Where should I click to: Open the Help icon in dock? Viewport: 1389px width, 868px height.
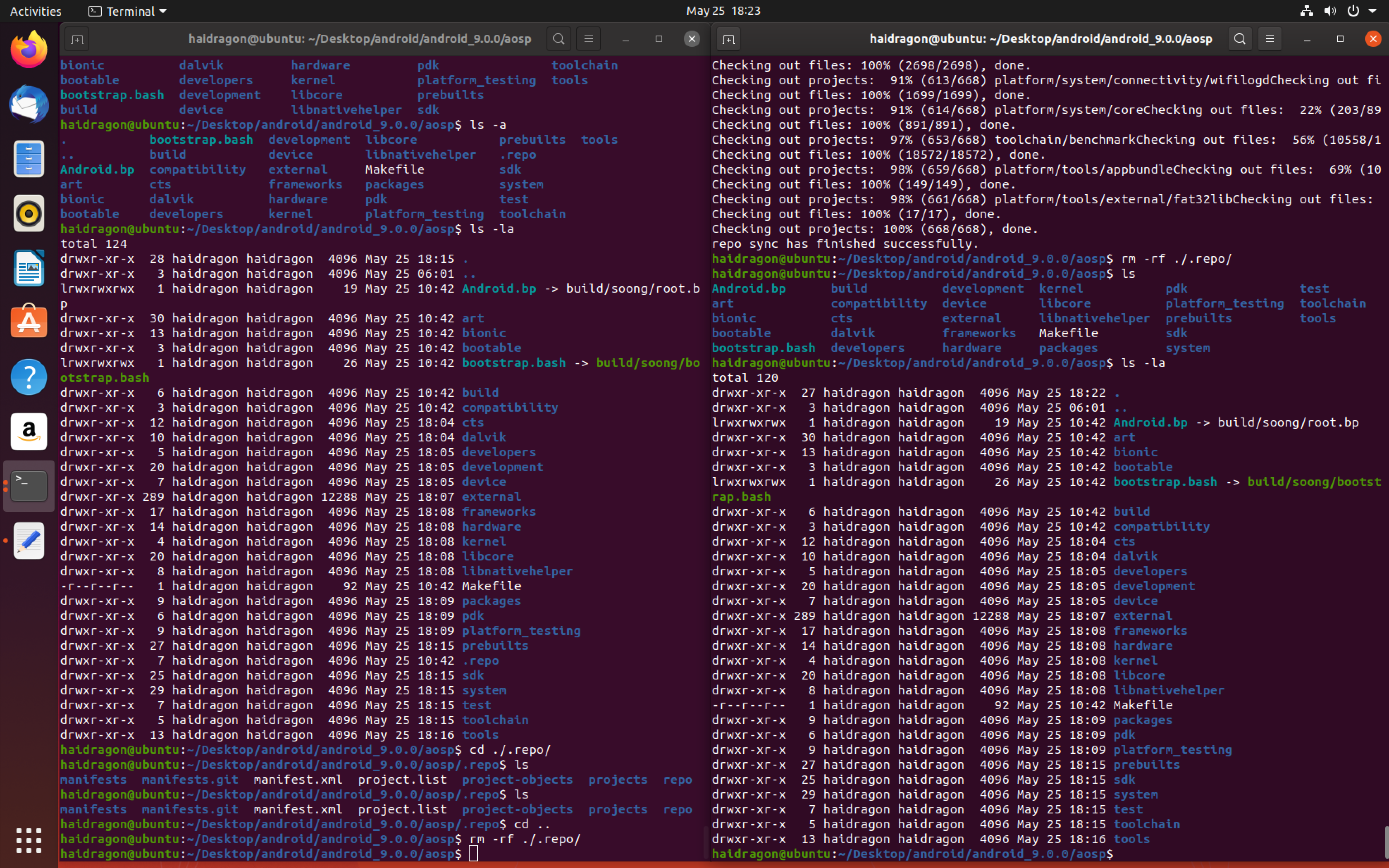coord(29,377)
